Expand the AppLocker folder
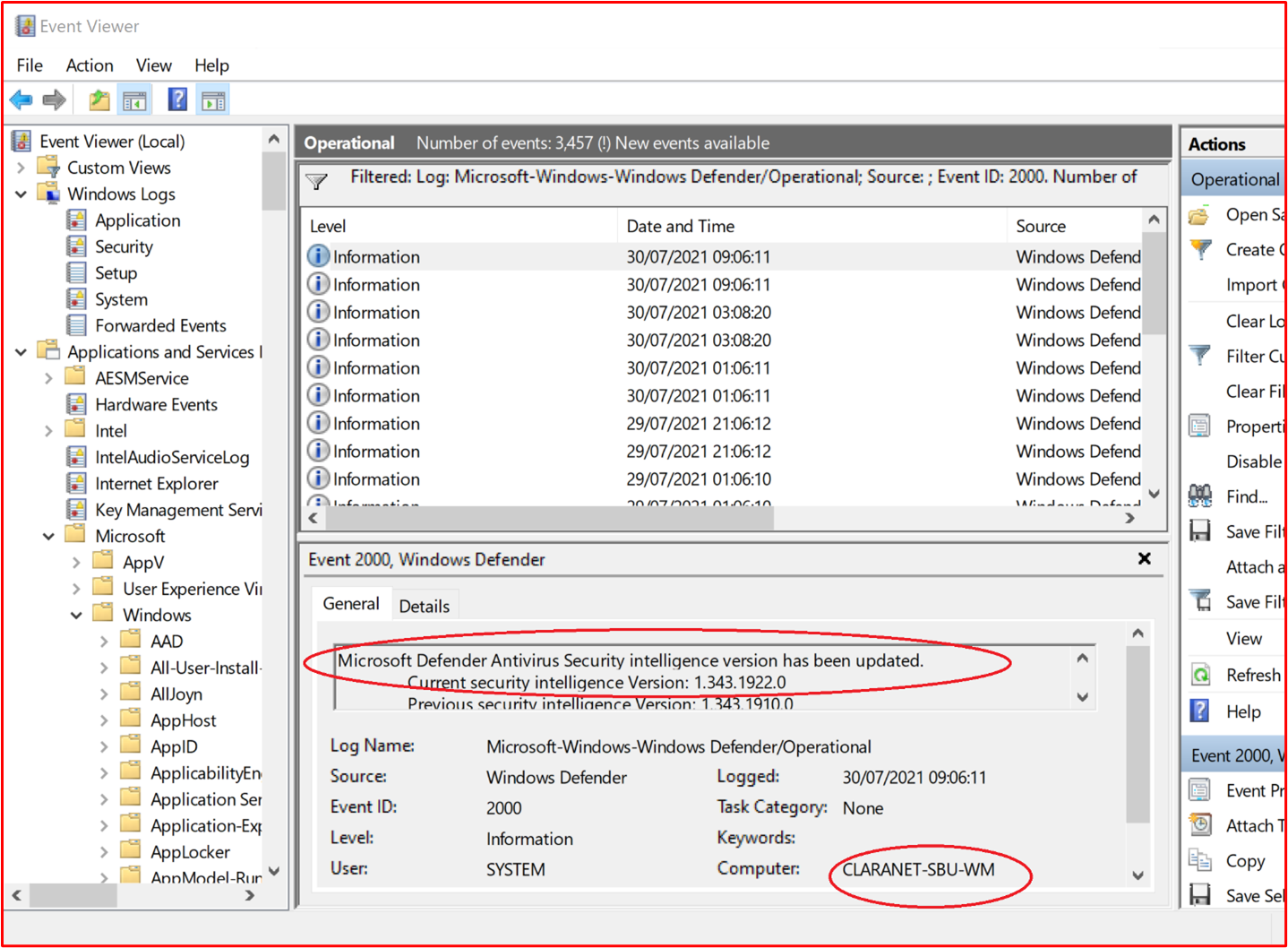The height and width of the screenshot is (948, 1288). click(x=104, y=851)
